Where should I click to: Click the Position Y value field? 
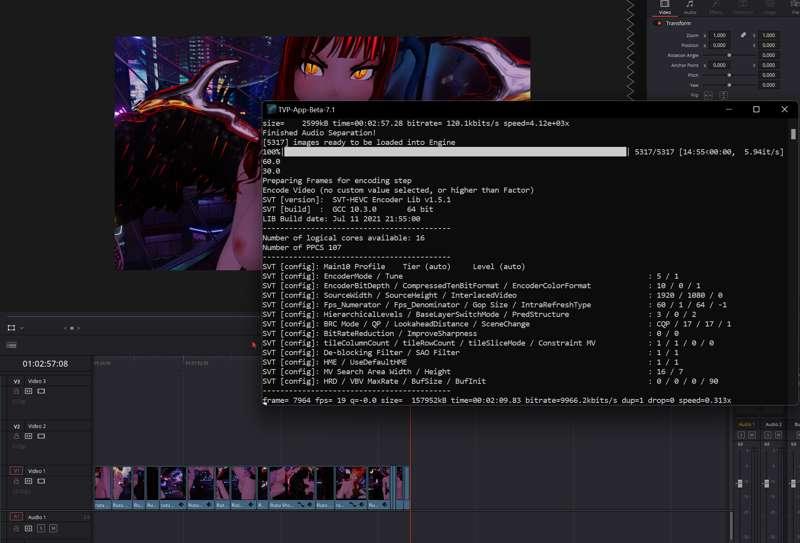click(768, 45)
